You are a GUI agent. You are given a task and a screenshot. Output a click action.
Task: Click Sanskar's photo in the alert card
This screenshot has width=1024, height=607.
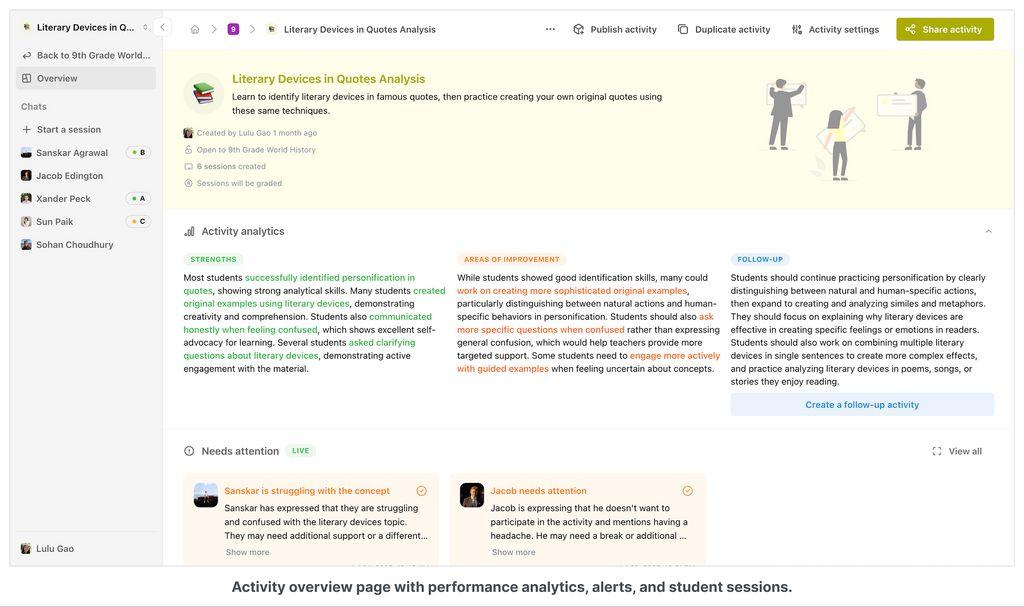tap(206, 495)
